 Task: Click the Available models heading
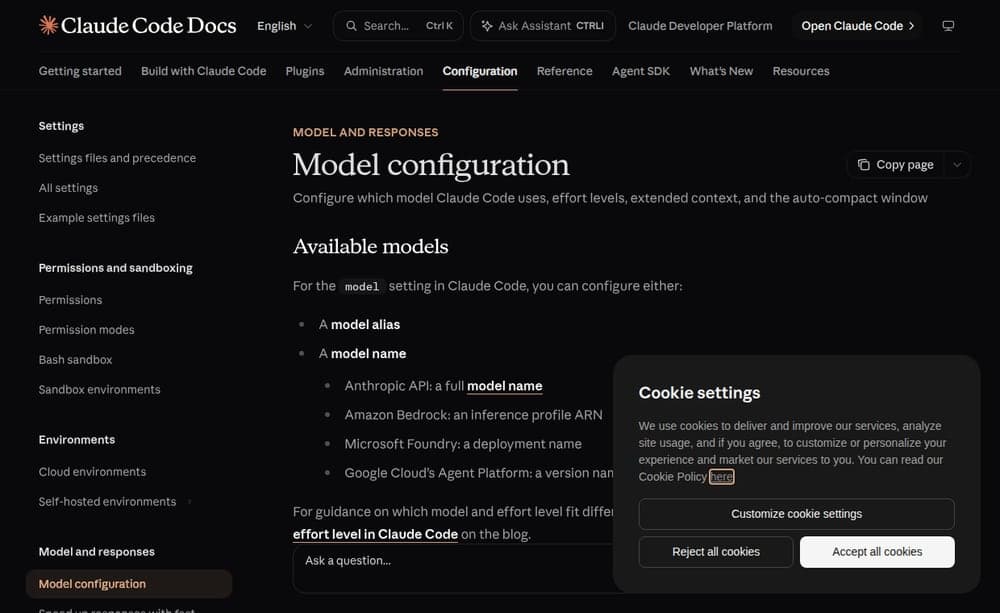371,247
